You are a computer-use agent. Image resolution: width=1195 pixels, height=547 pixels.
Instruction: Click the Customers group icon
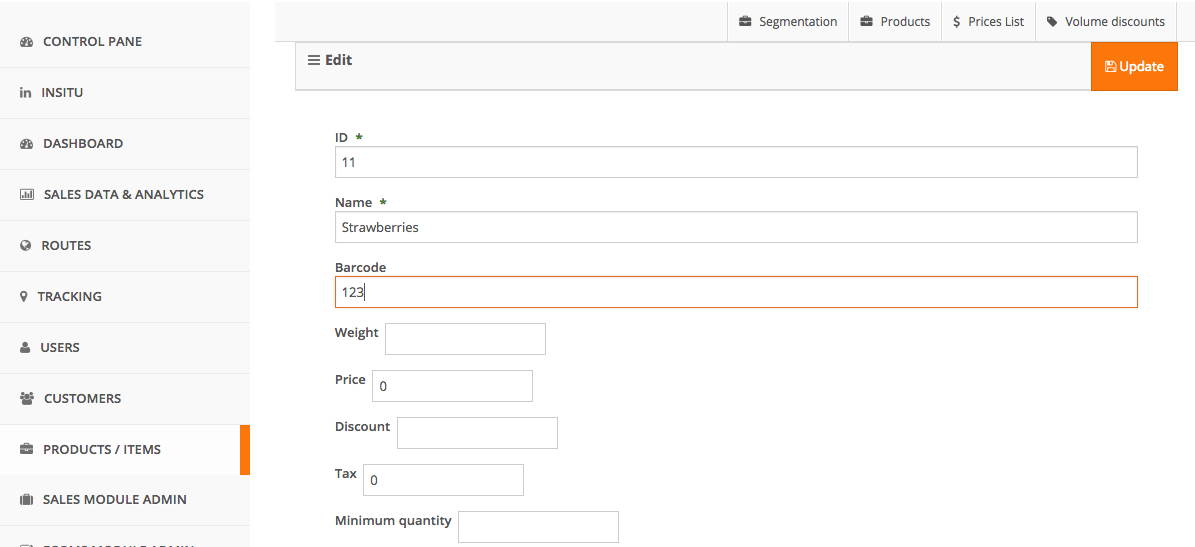(x=27, y=399)
